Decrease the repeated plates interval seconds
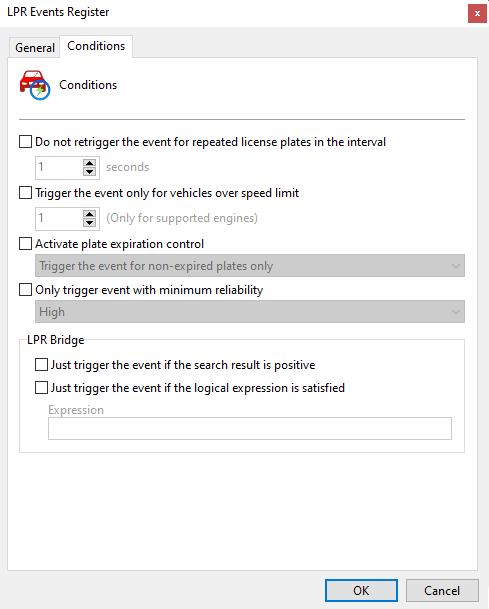This screenshot has height=609, width=489. 89,172
